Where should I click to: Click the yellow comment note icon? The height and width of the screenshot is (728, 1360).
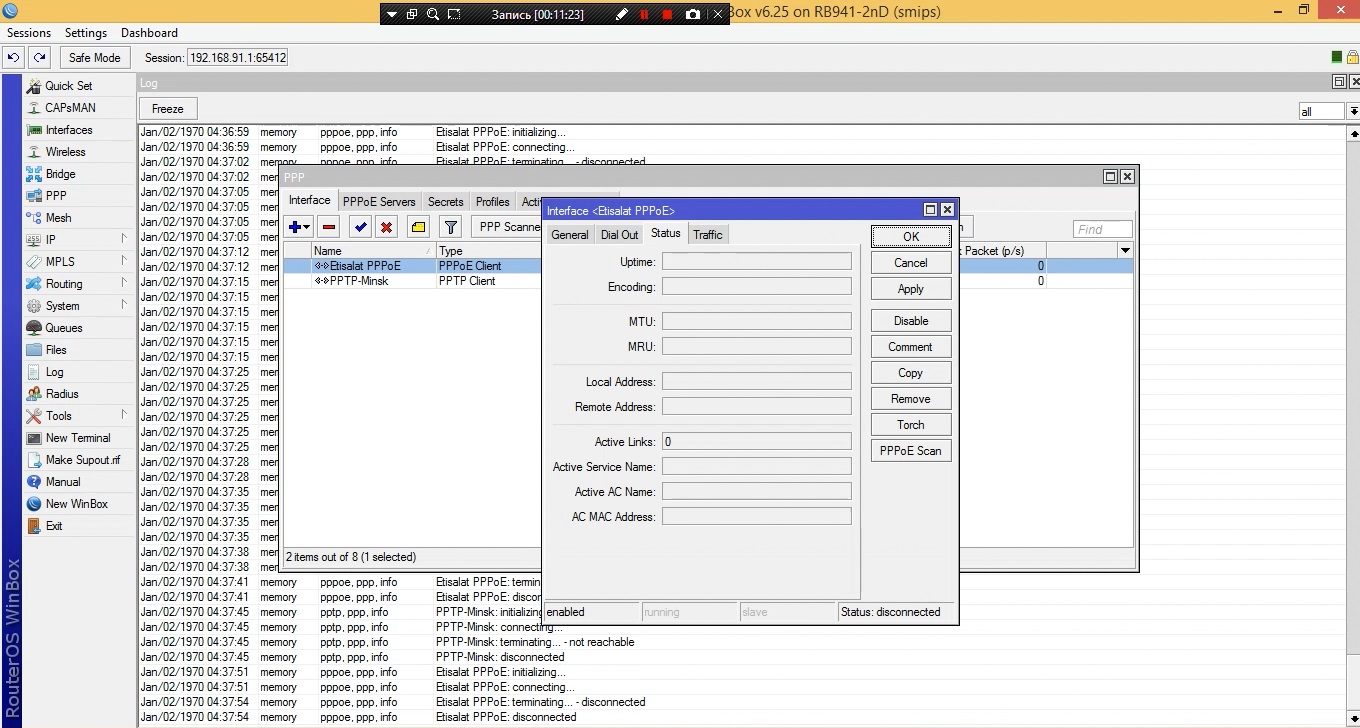click(418, 228)
